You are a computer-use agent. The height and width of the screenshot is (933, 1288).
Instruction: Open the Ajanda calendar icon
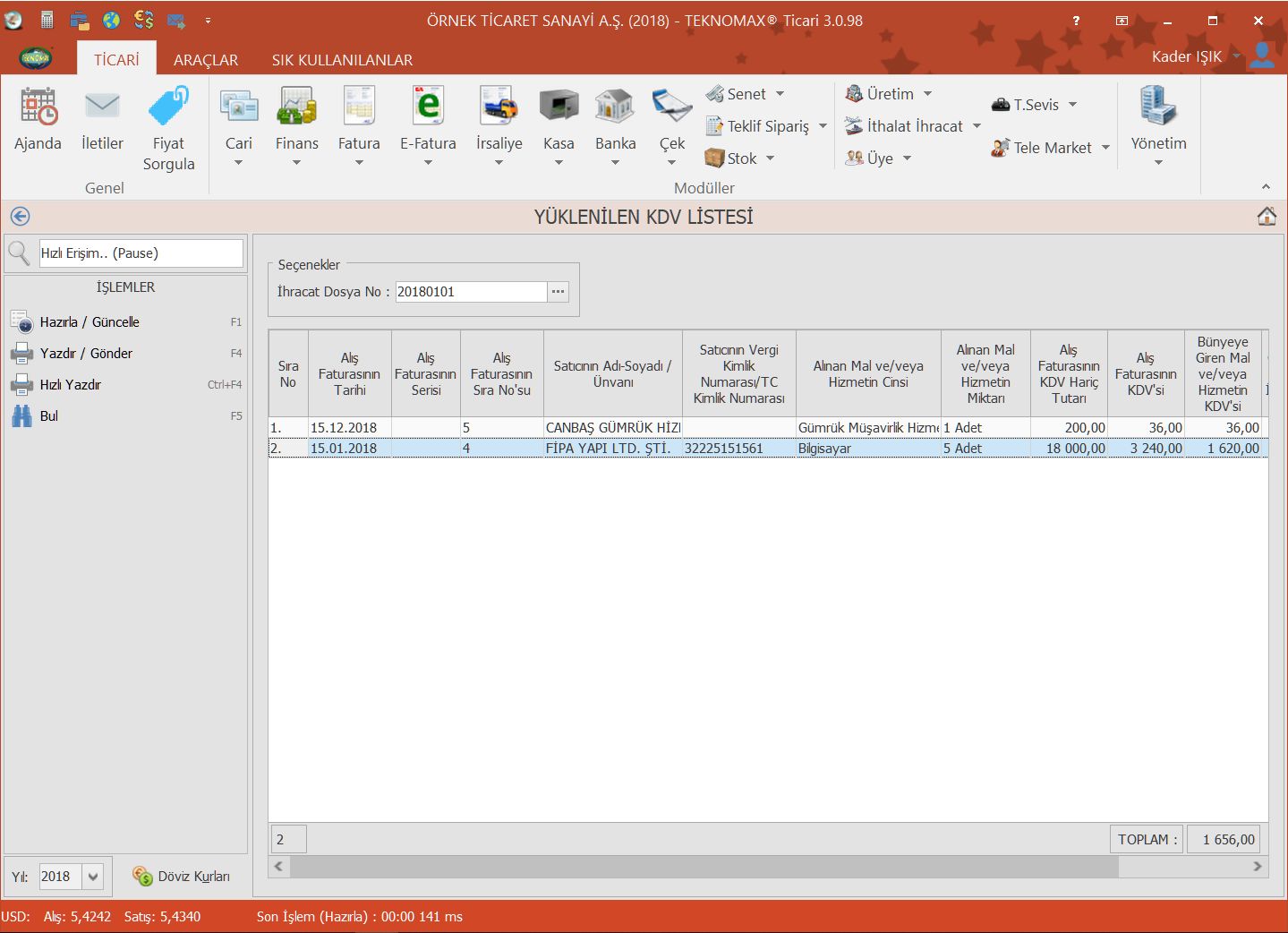pos(38,107)
